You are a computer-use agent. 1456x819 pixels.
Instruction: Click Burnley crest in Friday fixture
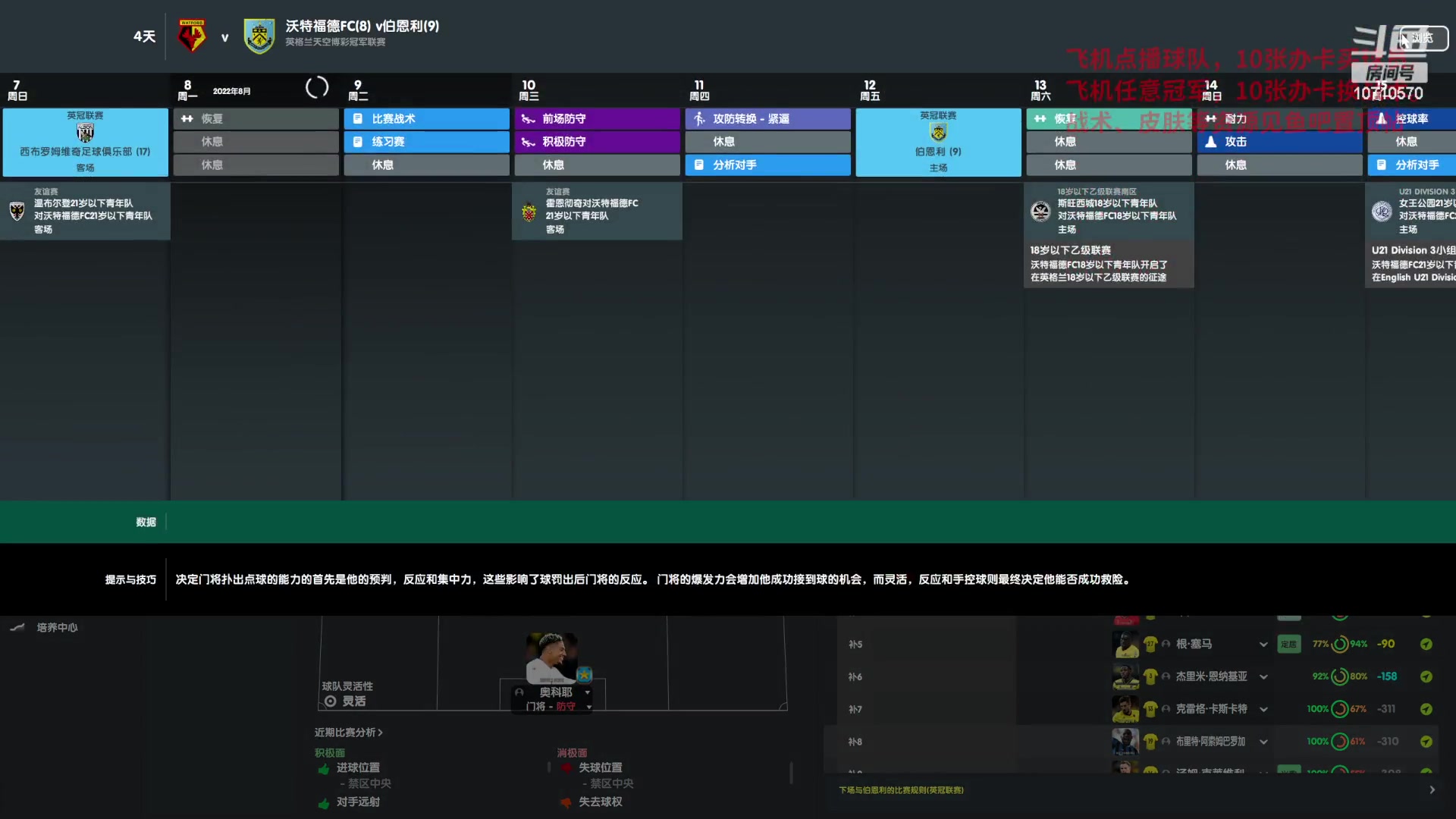click(938, 132)
